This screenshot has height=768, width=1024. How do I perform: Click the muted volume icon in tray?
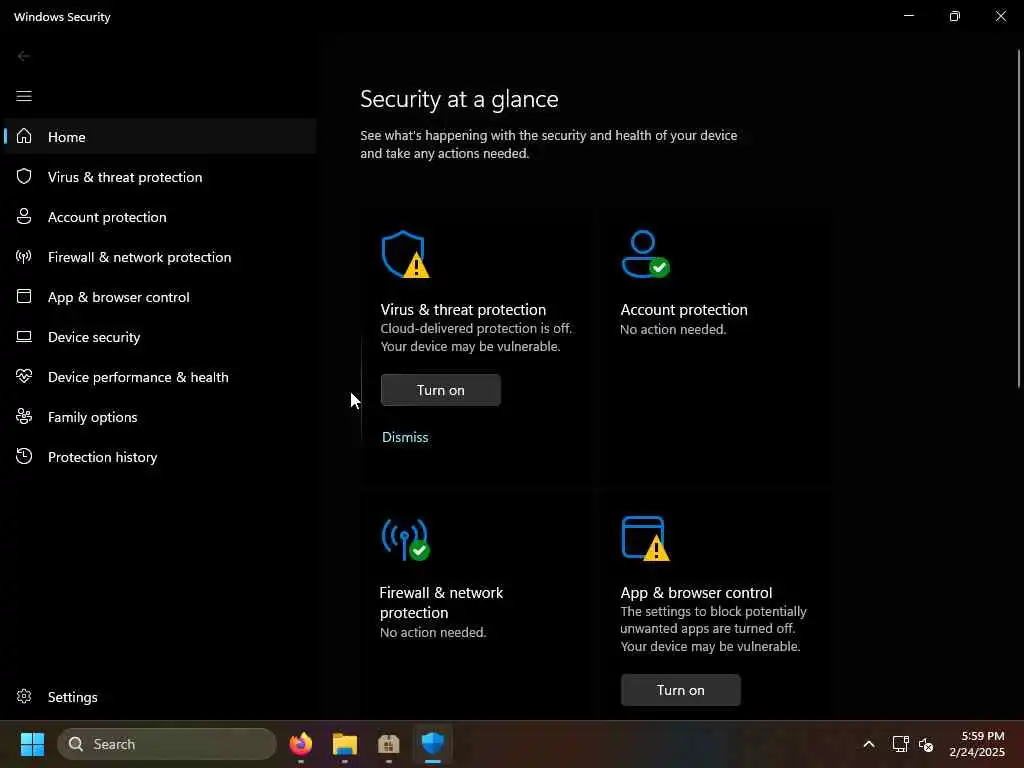click(x=926, y=744)
